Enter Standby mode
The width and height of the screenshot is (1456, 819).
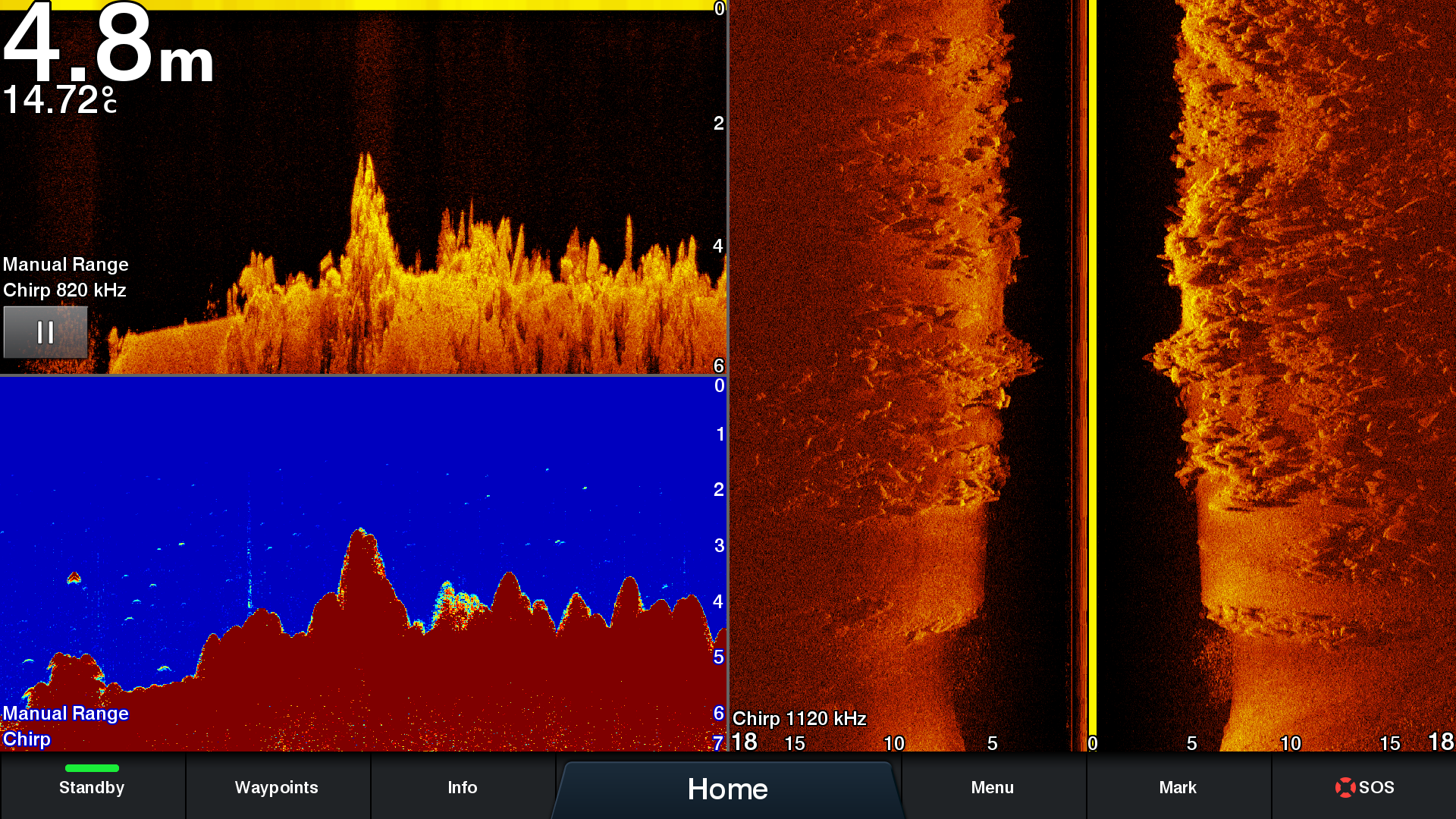pyautogui.click(x=91, y=788)
